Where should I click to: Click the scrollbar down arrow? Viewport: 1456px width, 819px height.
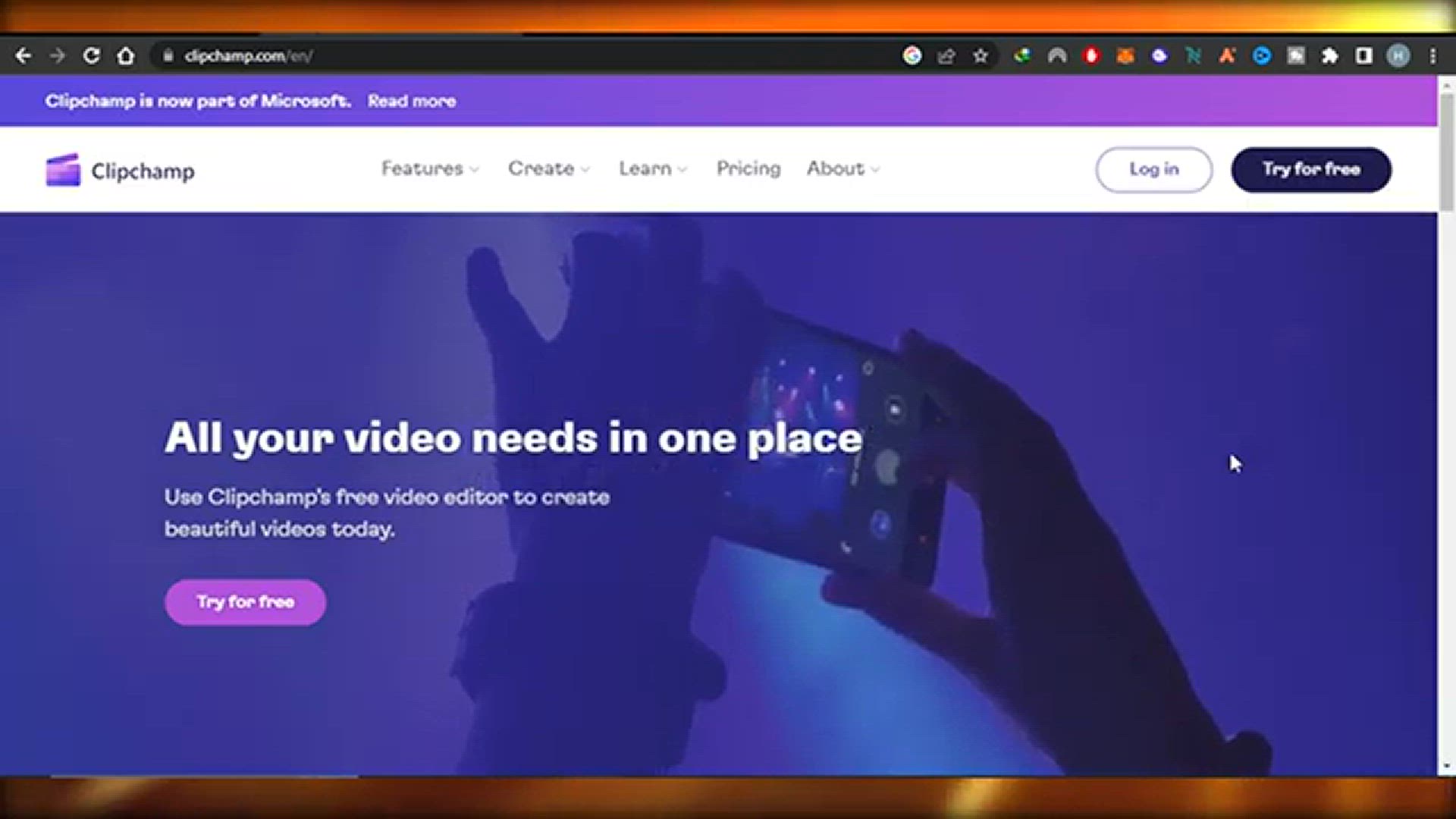(1447, 766)
